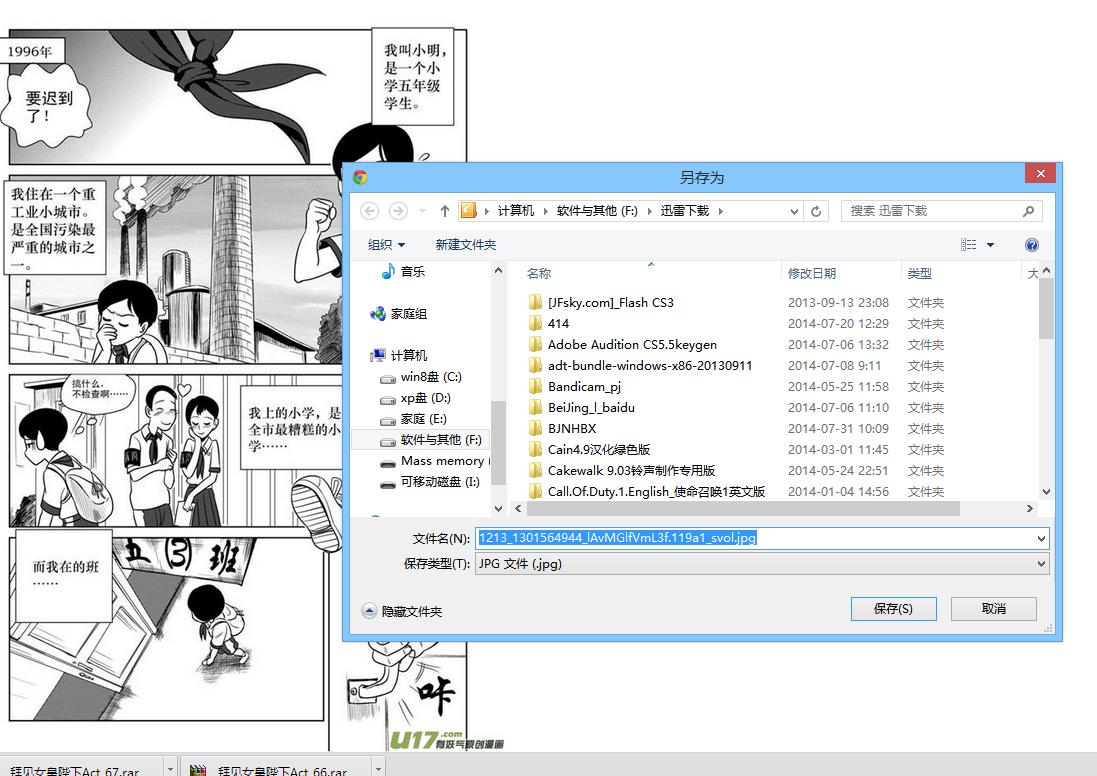Click the search magnifier icon
The image size is (1097, 776).
pyautogui.click(x=1028, y=211)
